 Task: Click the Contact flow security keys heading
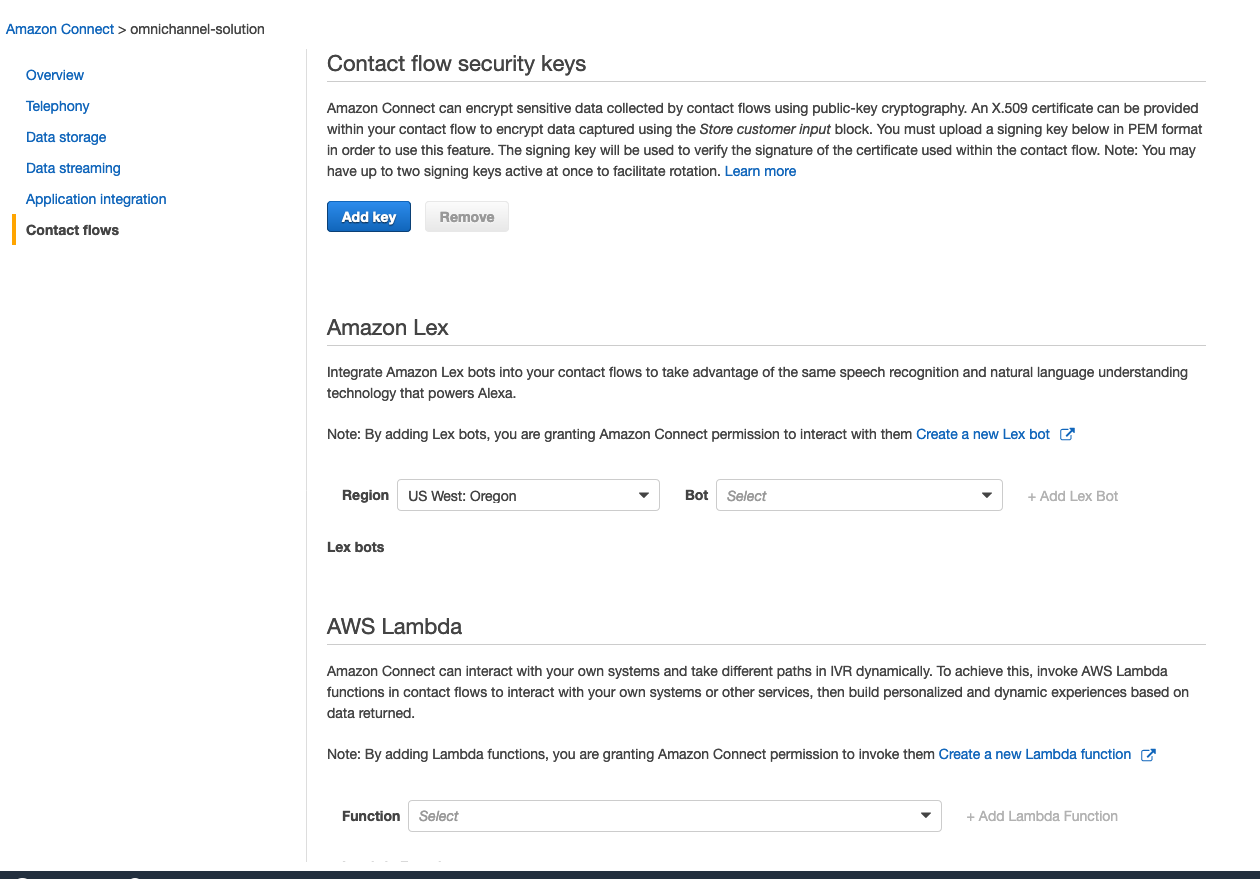click(x=457, y=64)
